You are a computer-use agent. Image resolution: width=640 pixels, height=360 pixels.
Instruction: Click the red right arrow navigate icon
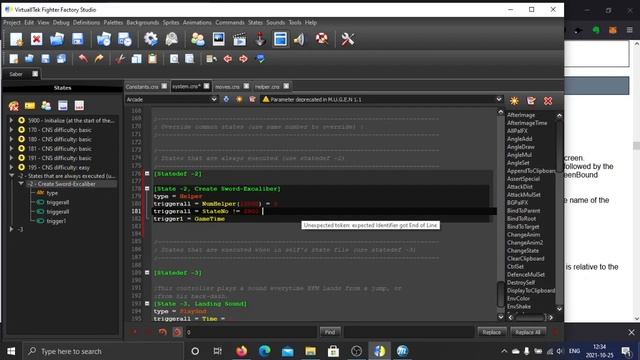click(243, 59)
